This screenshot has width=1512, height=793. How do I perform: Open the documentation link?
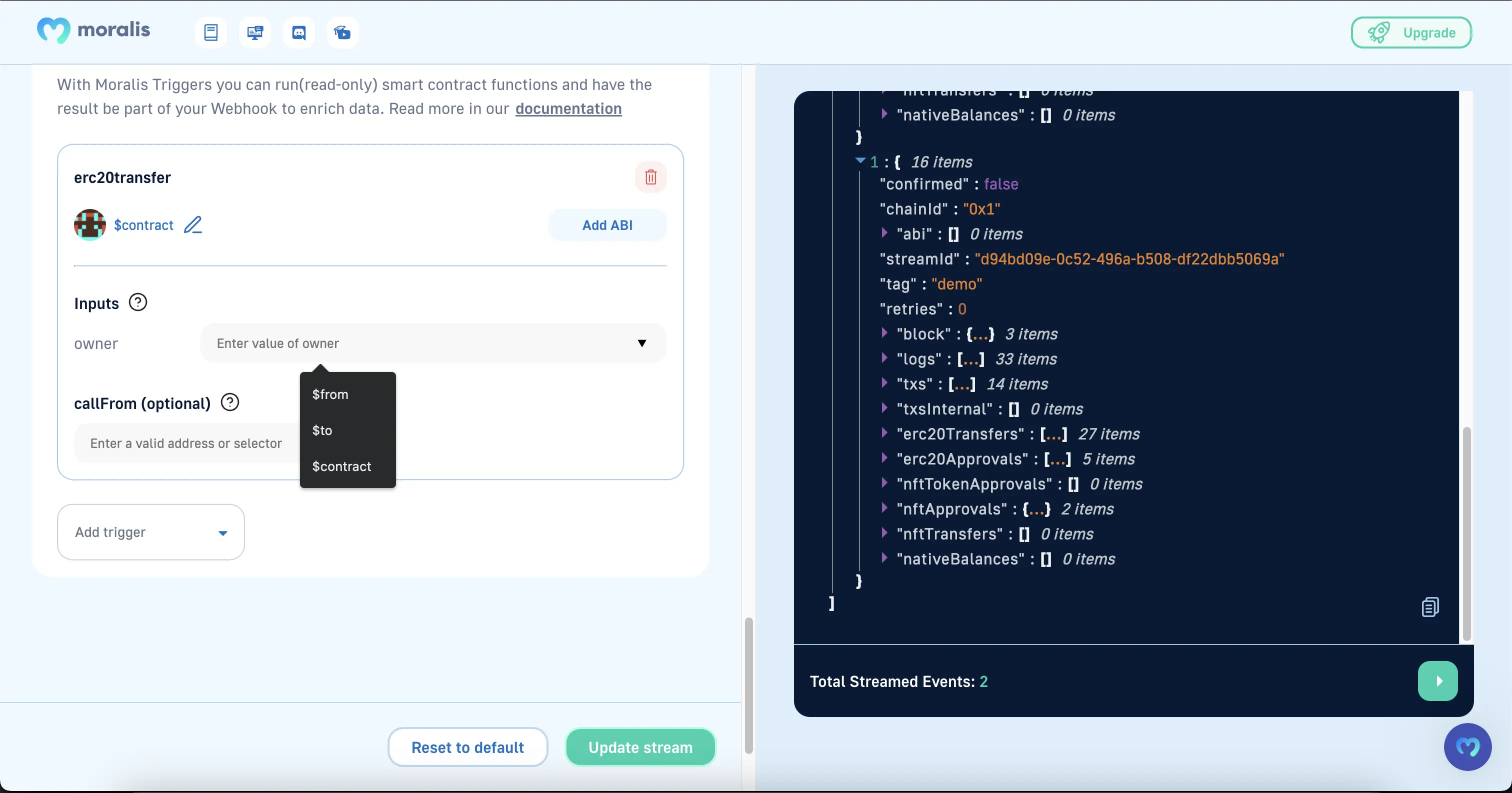(x=568, y=109)
